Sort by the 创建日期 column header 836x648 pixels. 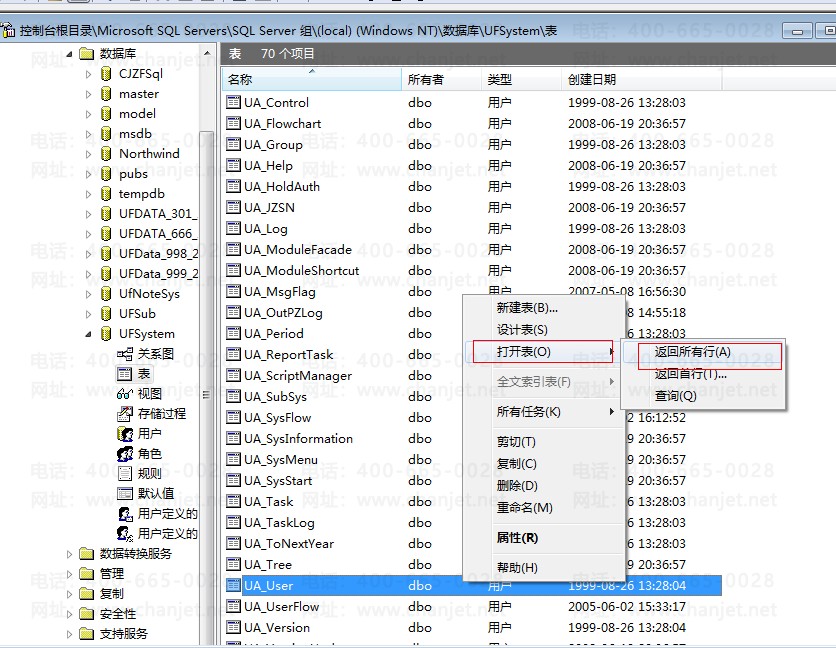(642, 79)
